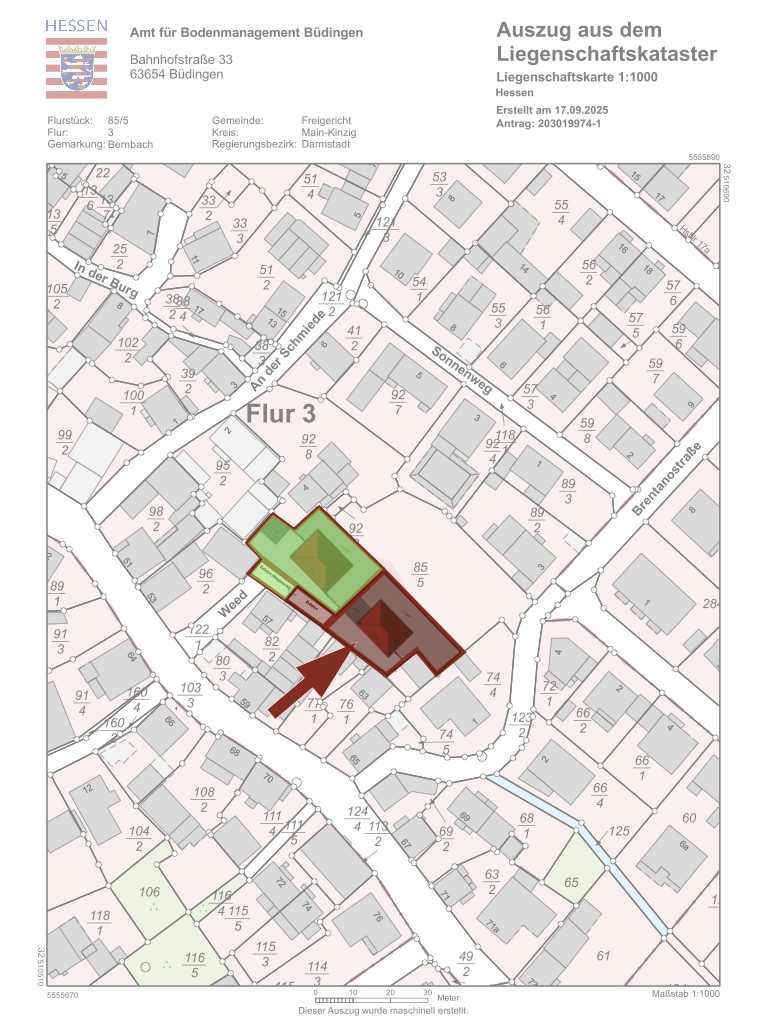Viewport: 768px width, 1024px height.
Task: Click parcel label 124/4
Action: coord(358,818)
